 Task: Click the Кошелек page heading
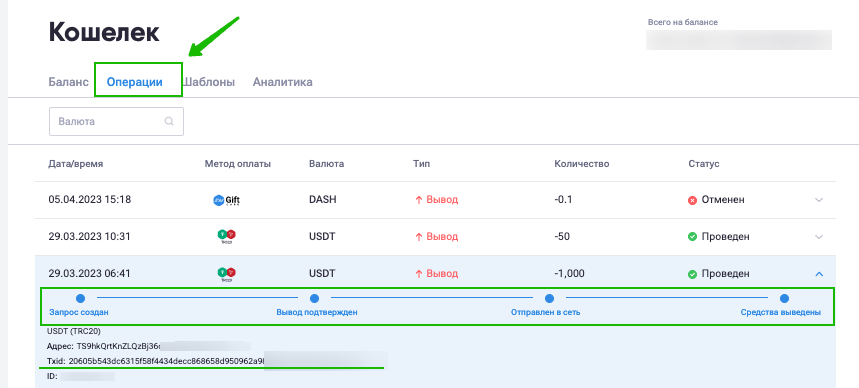[104, 33]
